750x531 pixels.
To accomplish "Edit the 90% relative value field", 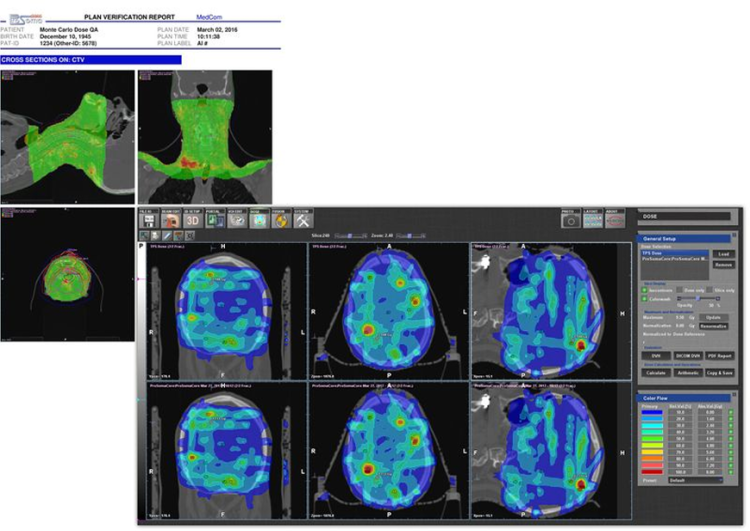I will pyautogui.click(x=680, y=465).
